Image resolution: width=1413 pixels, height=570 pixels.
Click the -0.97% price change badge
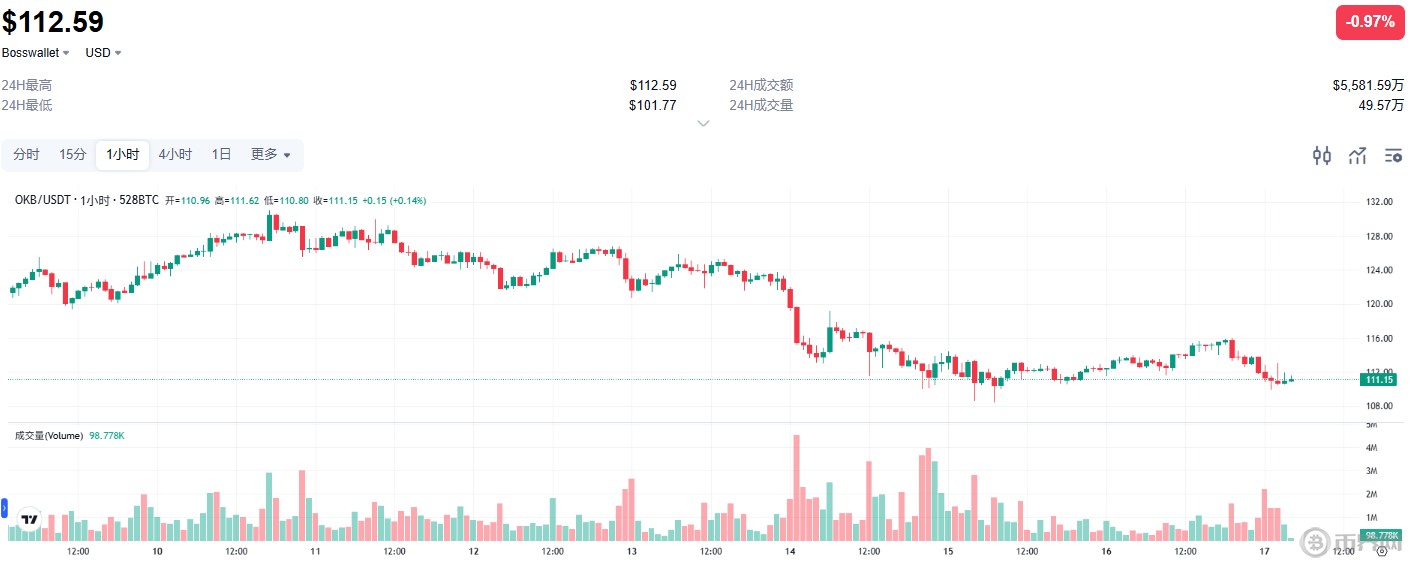point(1370,22)
